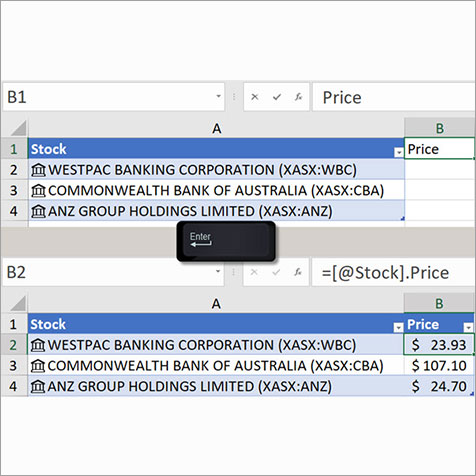Expand the name box dropdown showing B2
The height and width of the screenshot is (476, 476).
(x=218, y=272)
